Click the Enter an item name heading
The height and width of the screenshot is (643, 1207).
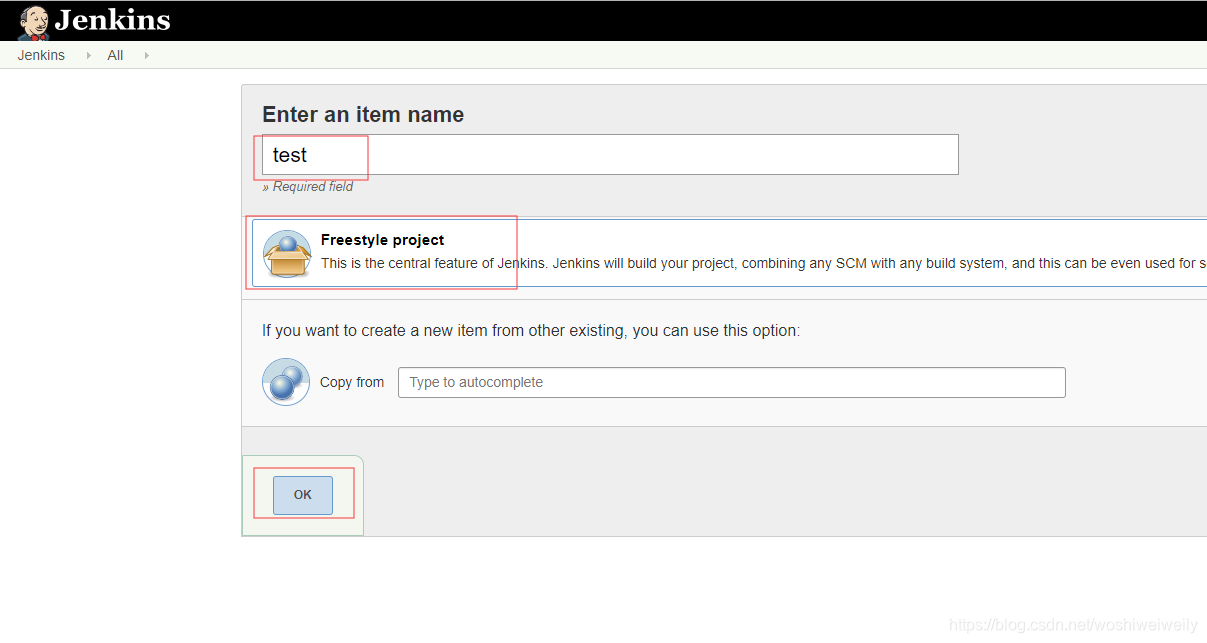tap(363, 114)
